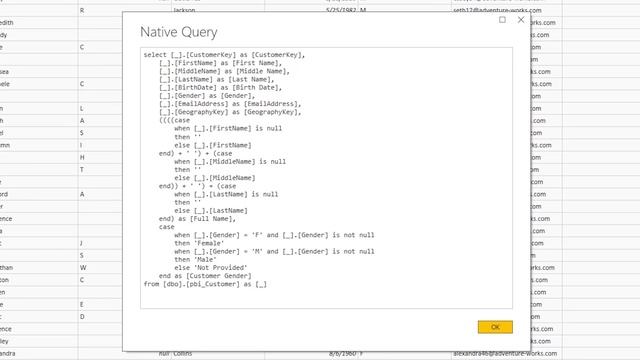
Task: Click the 'Collins' cell in background table
Action: pyautogui.click(x=182, y=353)
